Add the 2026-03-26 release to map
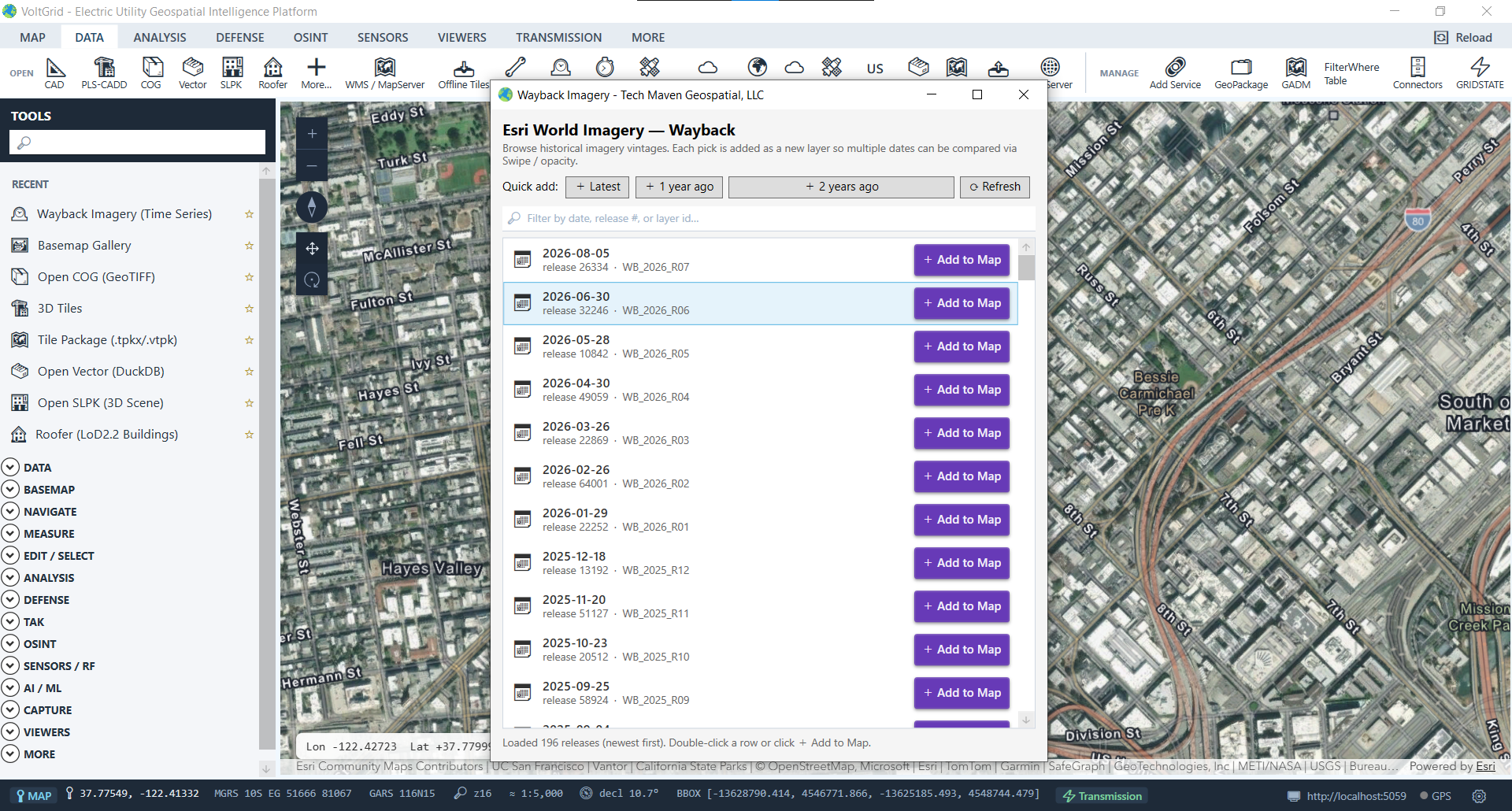1512x811 pixels. coord(962,433)
